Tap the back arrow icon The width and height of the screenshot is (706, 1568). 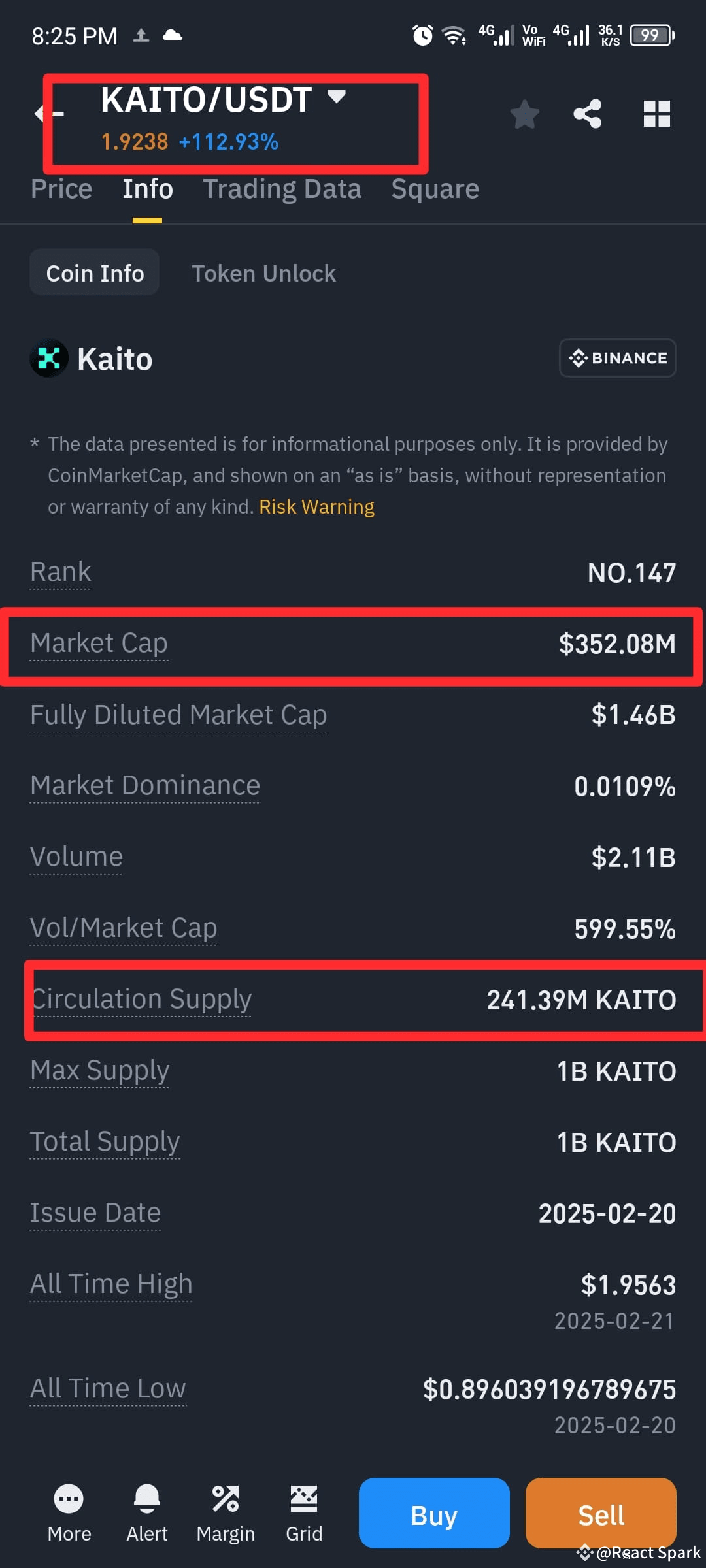coord(48,114)
